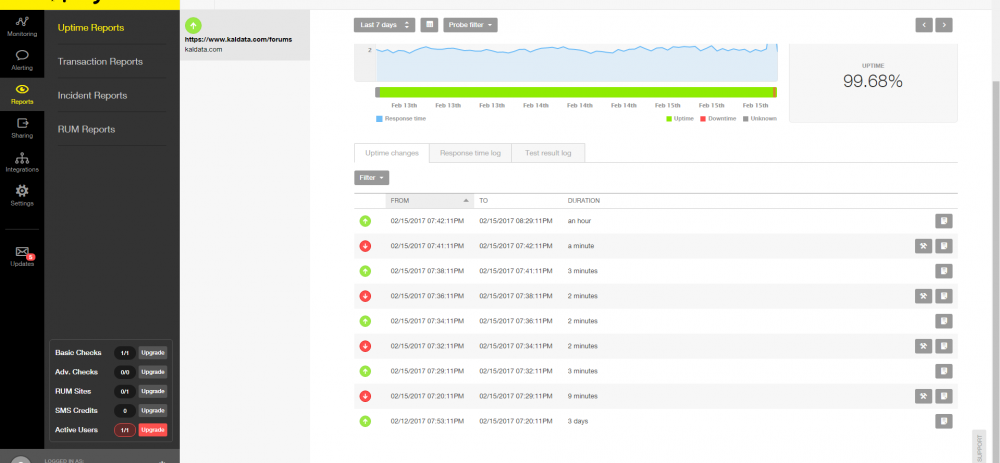Click green up status icon for kaldata forums check

193,26
